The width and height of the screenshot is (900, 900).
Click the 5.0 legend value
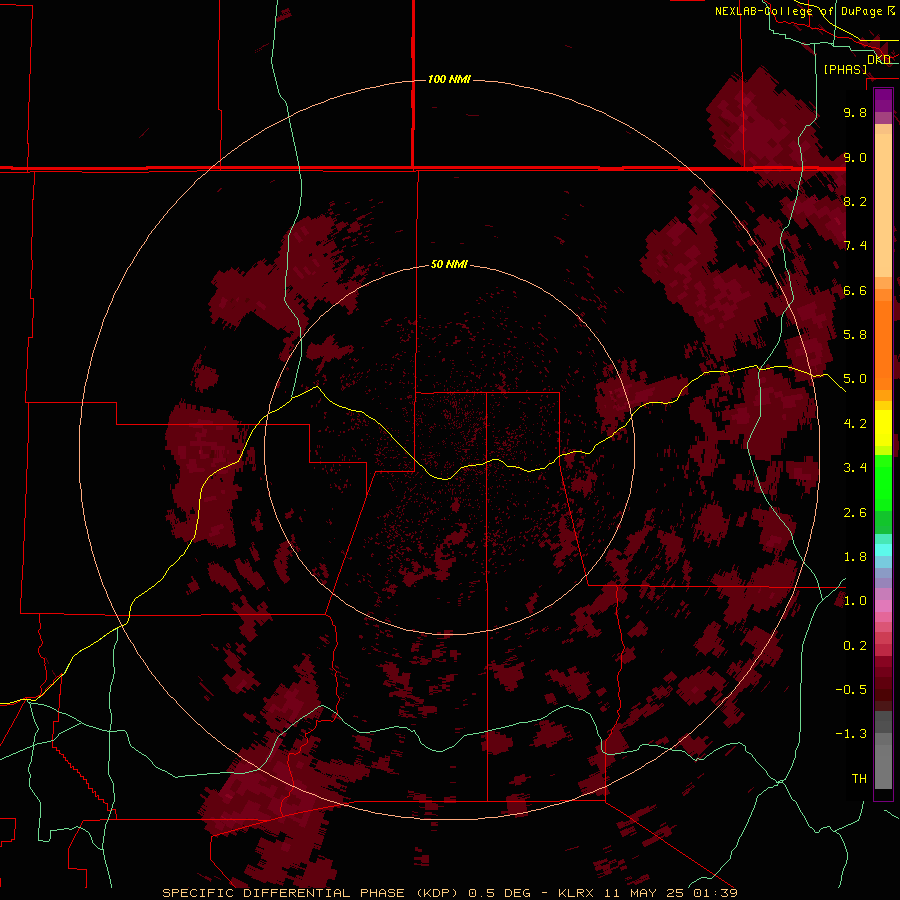point(855,379)
